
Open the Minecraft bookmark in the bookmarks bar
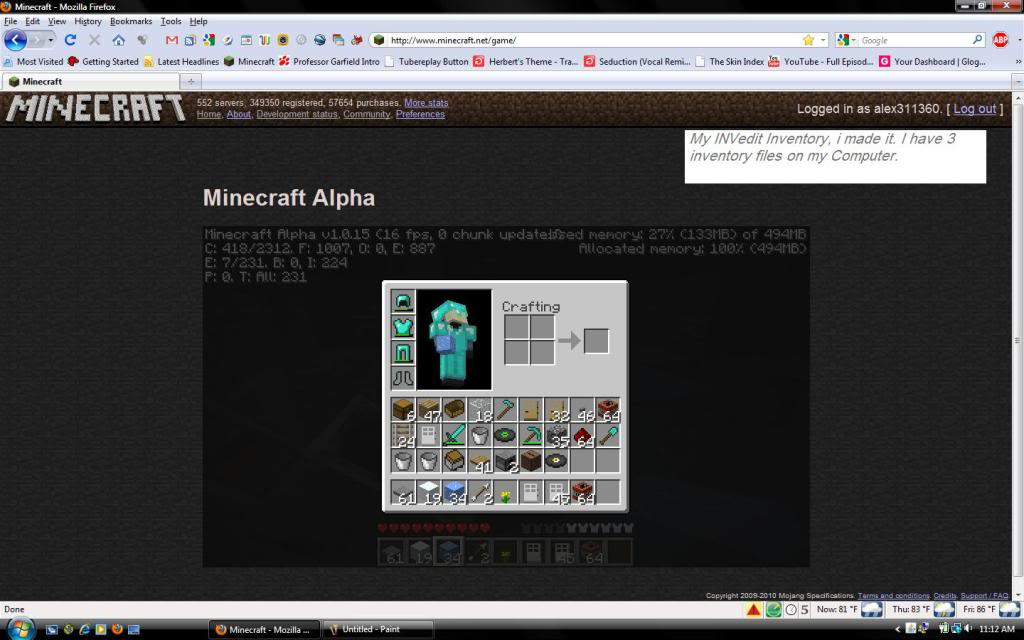point(249,61)
